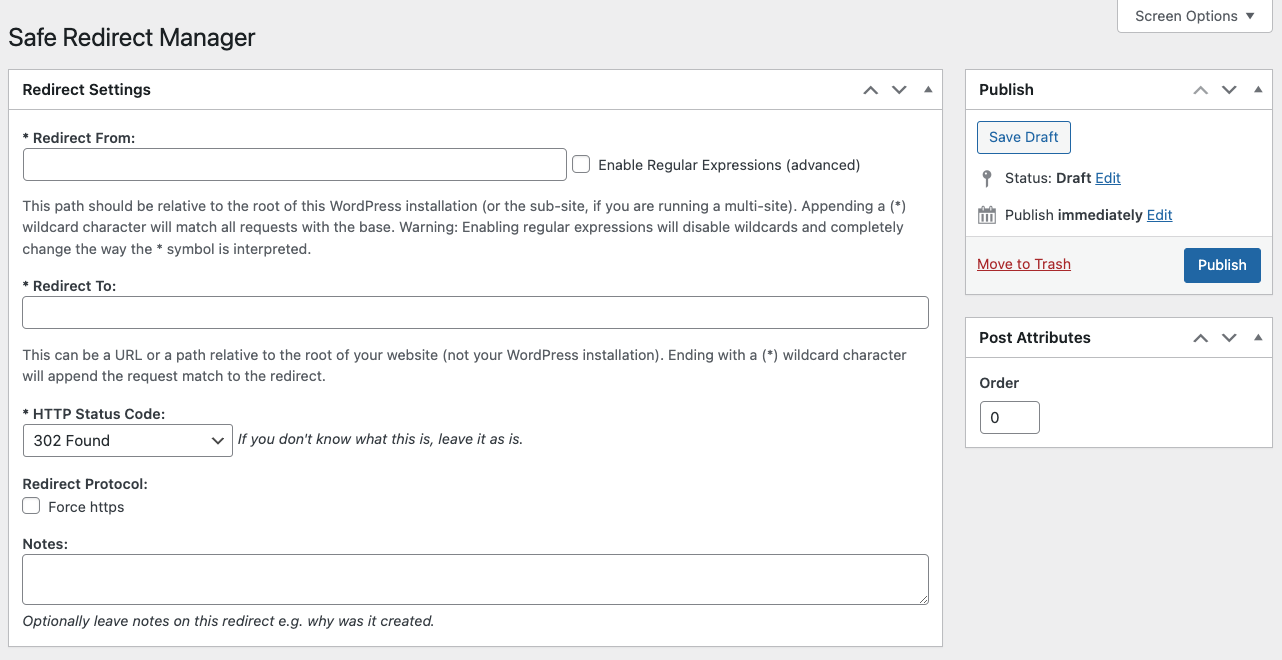This screenshot has height=660, width=1282.
Task: Collapse the Publish panel
Action: pyautogui.click(x=1257, y=89)
